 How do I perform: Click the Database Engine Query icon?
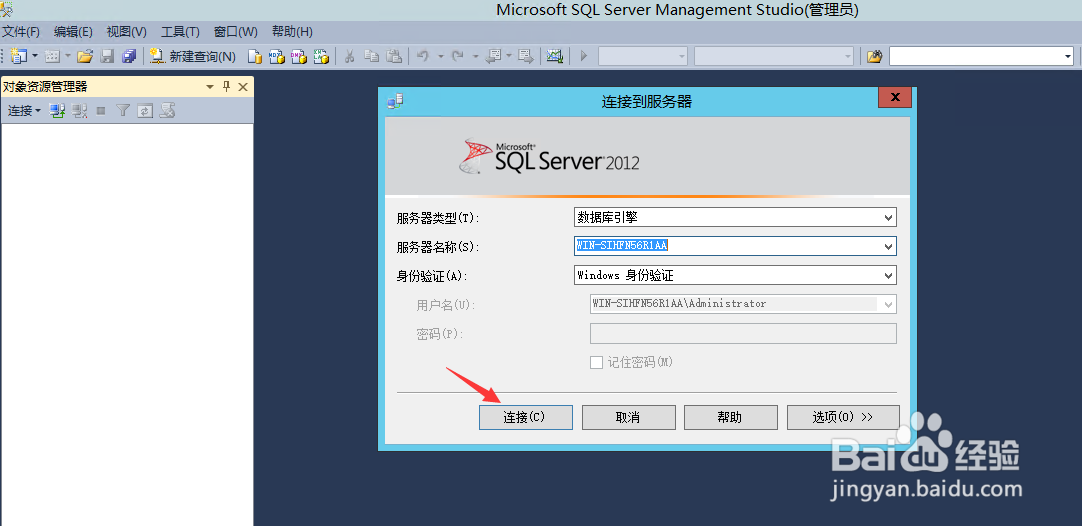(x=255, y=57)
